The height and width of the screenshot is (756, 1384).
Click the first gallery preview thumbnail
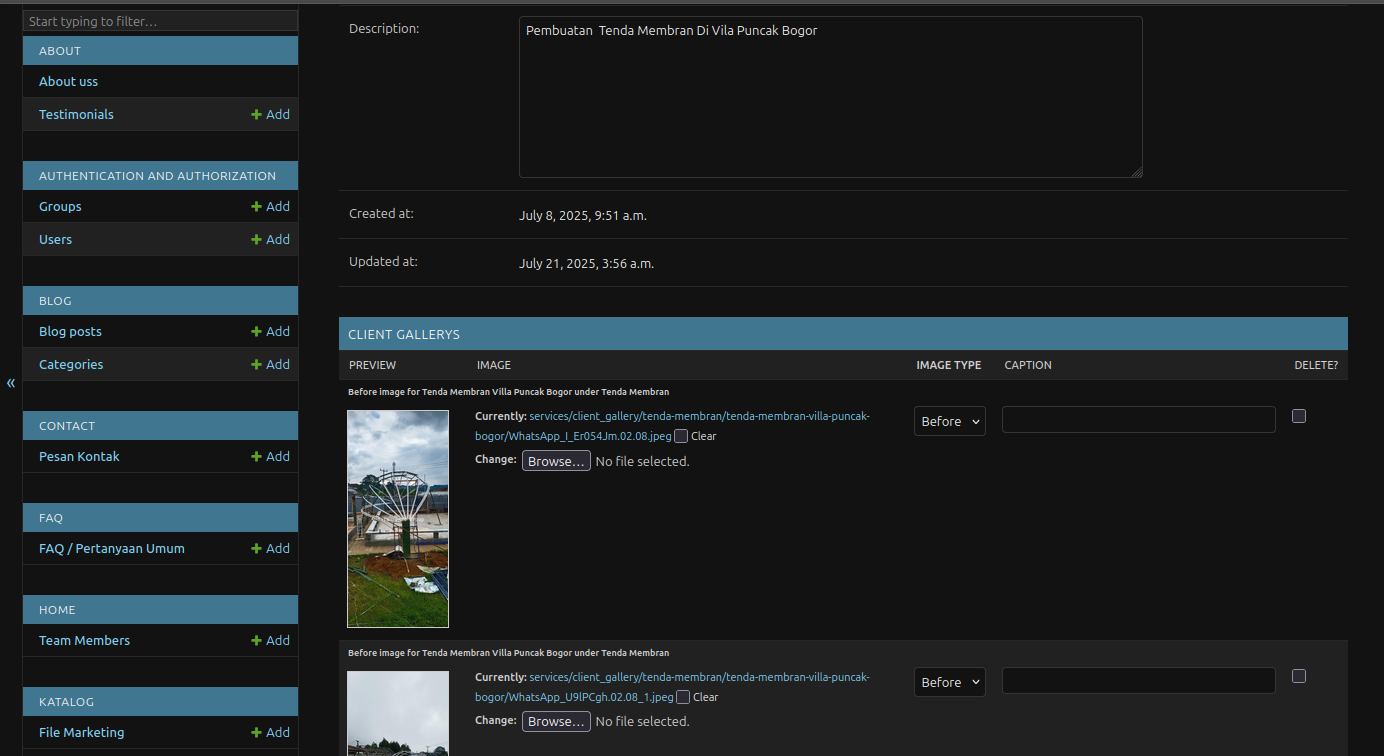pos(398,518)
